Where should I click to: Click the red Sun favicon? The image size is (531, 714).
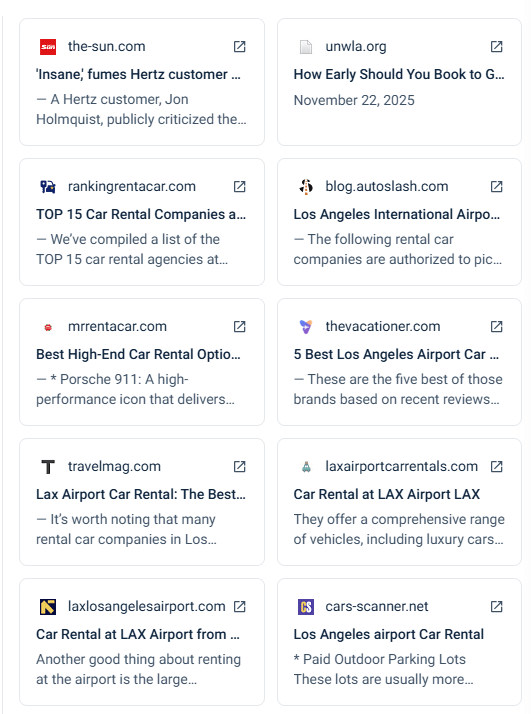click(48, 46)
